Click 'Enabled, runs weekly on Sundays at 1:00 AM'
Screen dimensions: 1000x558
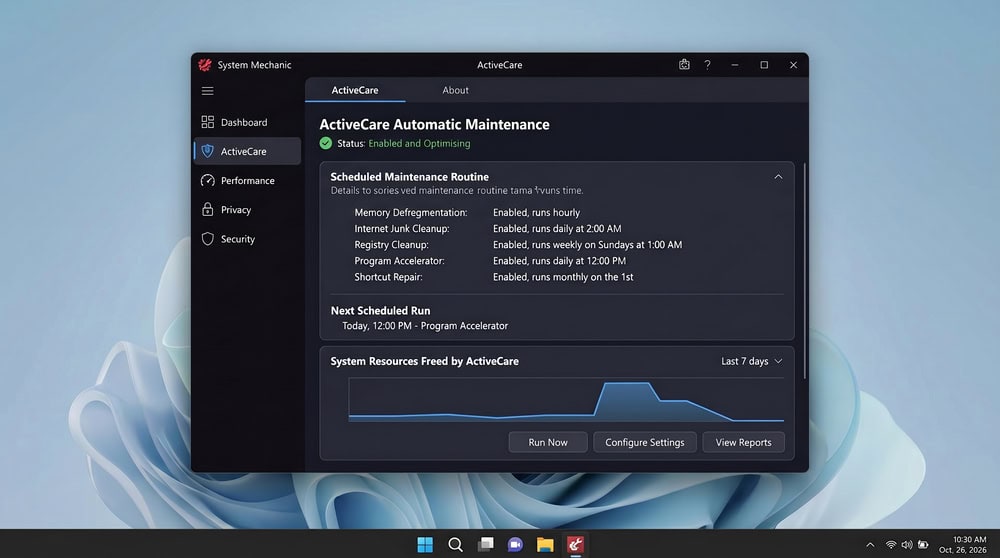click(587, 244)
